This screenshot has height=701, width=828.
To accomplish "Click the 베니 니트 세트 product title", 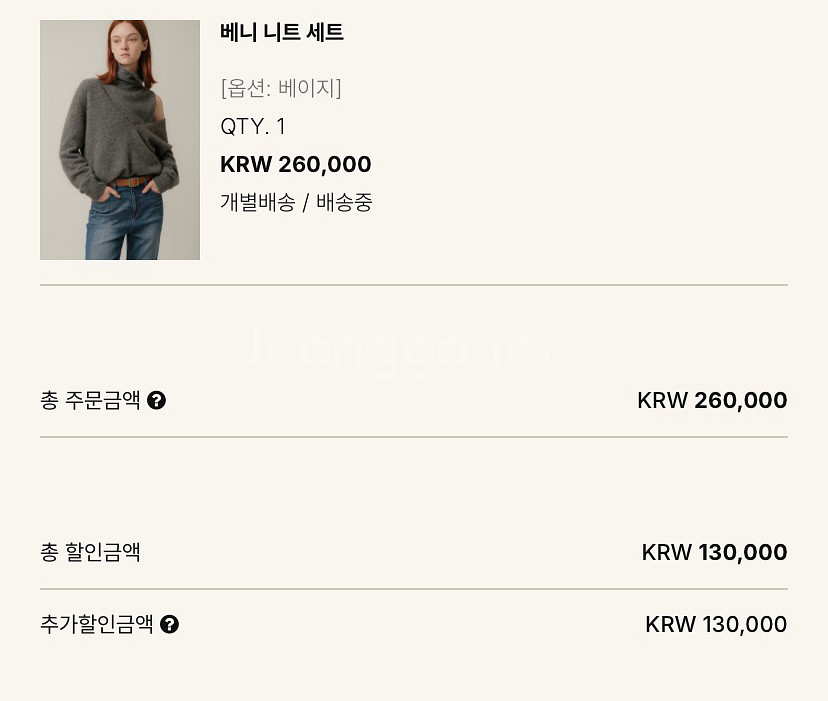I will (x=281, y=33).
